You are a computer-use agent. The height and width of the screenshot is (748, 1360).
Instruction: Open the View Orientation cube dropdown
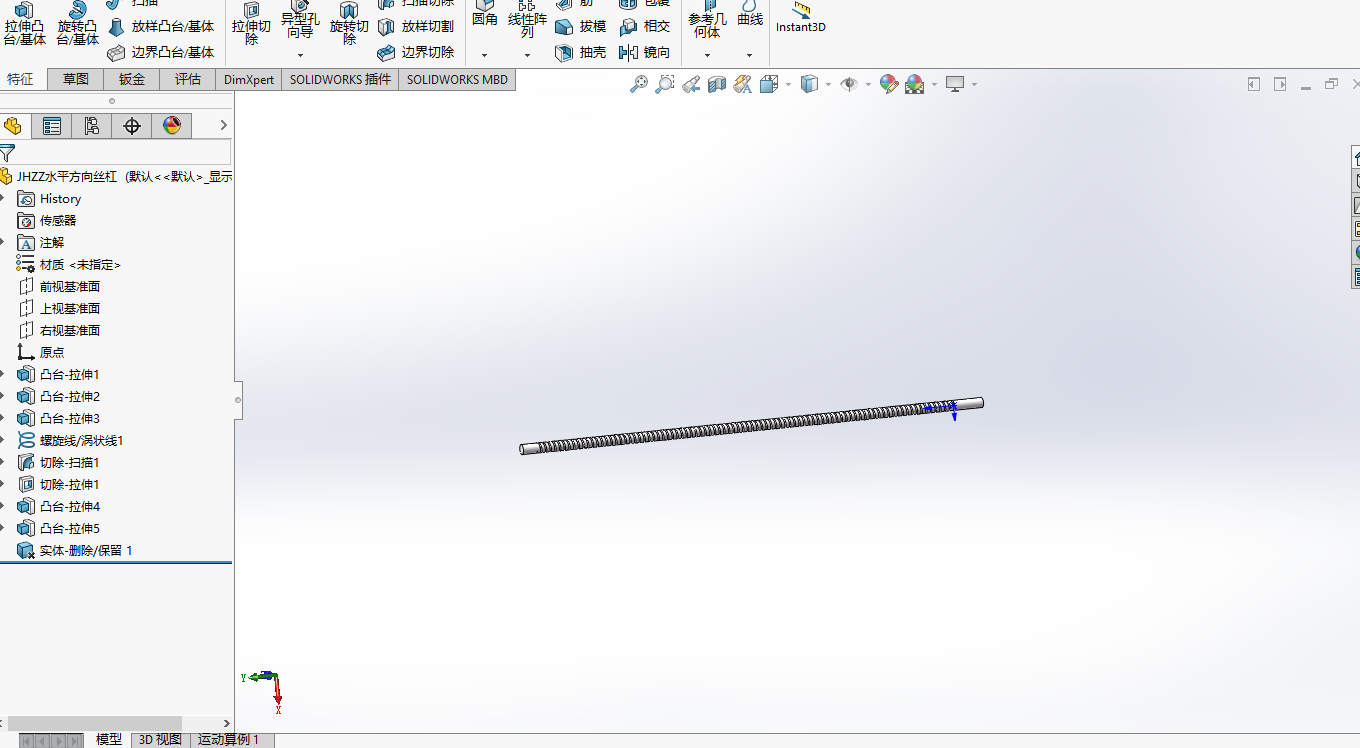(x=788, y=84)
